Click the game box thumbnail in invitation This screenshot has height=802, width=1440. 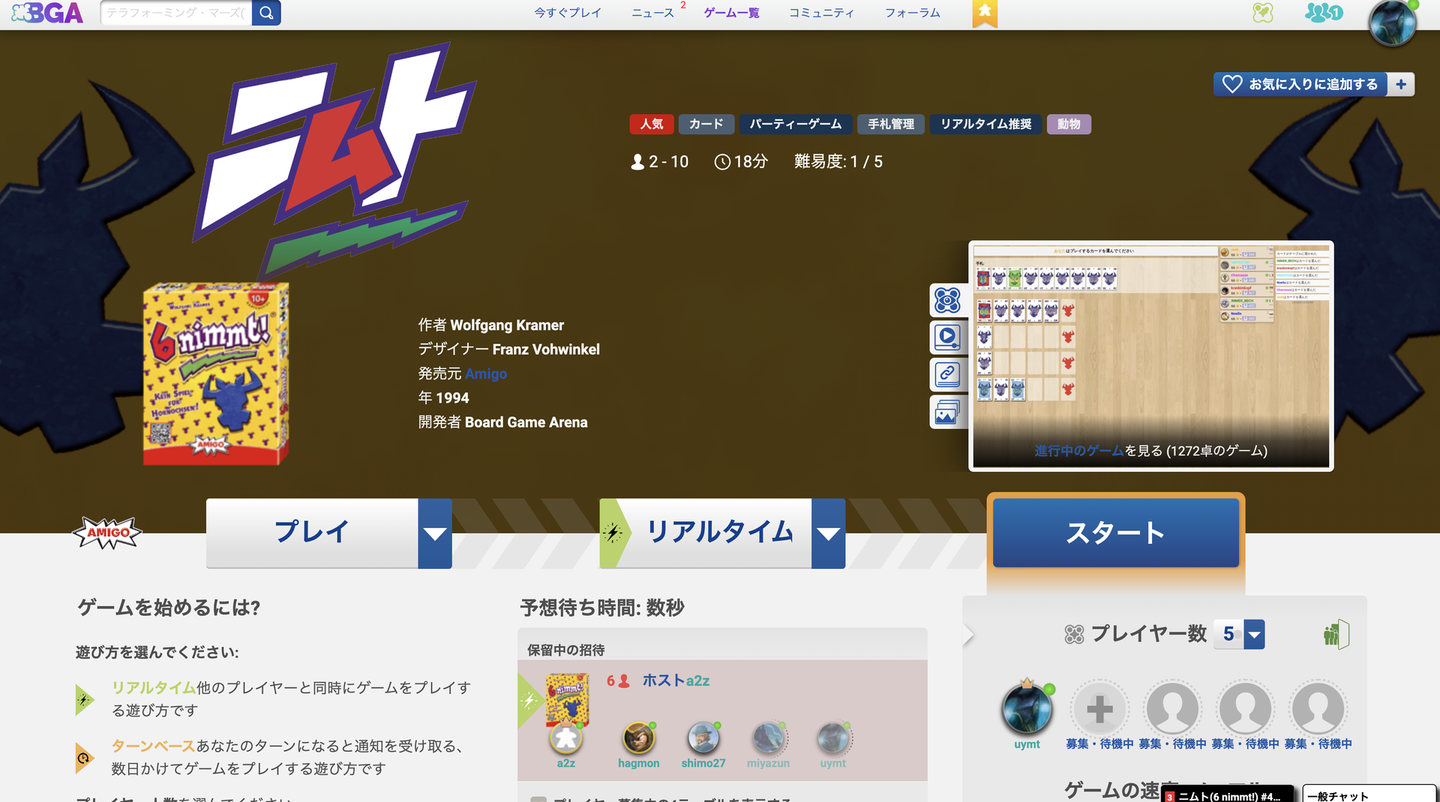point(568,699)
